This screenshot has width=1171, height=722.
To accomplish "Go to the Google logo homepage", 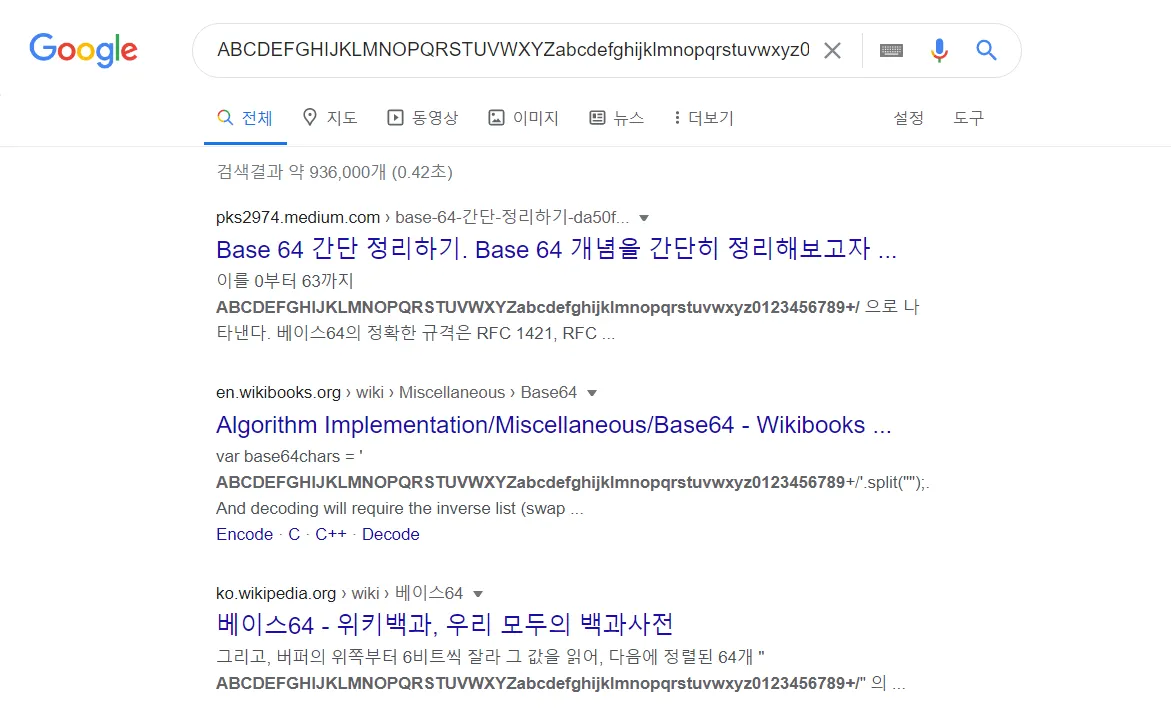I will [x=83, y=50].
